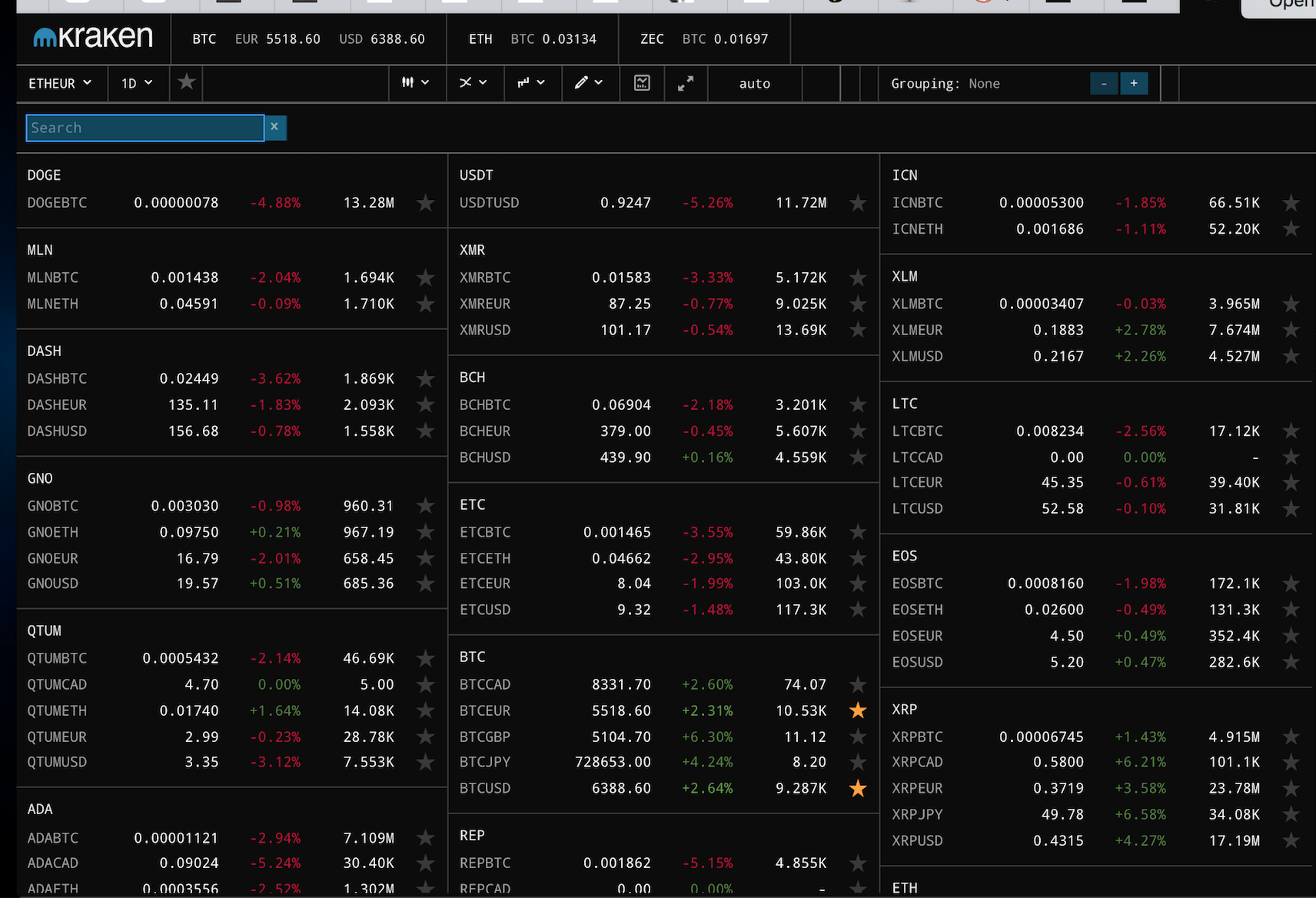
Task: Favorite the BTCJPY pair star
Action: point(858,762)
